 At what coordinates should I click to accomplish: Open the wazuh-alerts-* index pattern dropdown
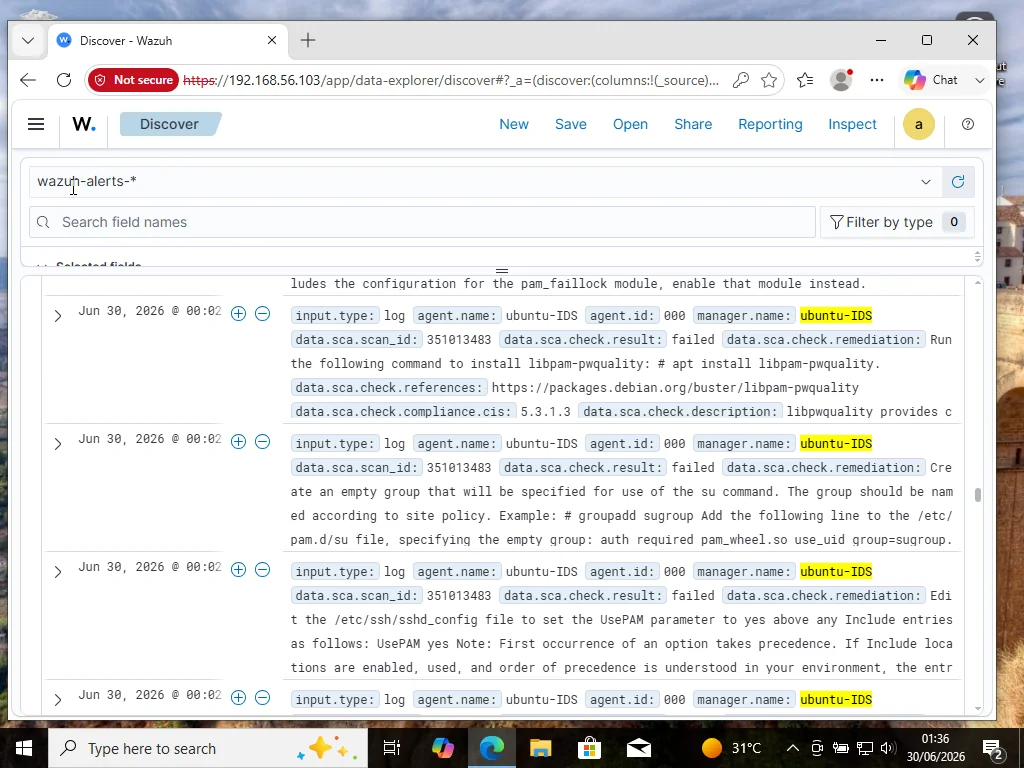point(485,182)
